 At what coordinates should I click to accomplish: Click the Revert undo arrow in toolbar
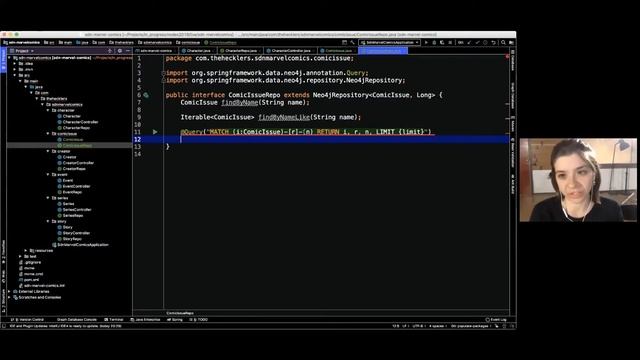pyautogui.click(x=493, y=42)
